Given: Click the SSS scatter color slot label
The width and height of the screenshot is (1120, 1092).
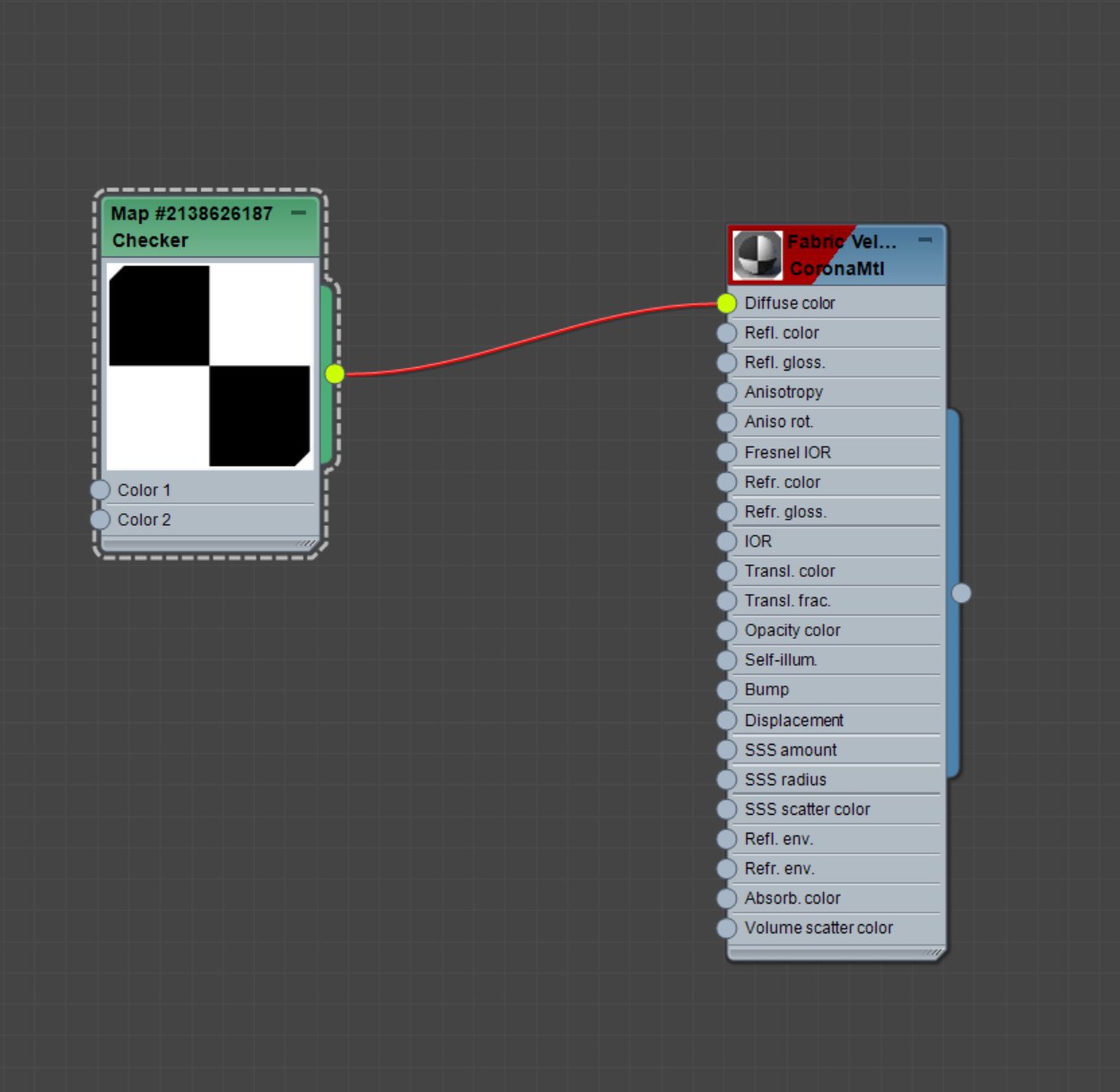Looking at the screenshot, I should pos(808,808).
